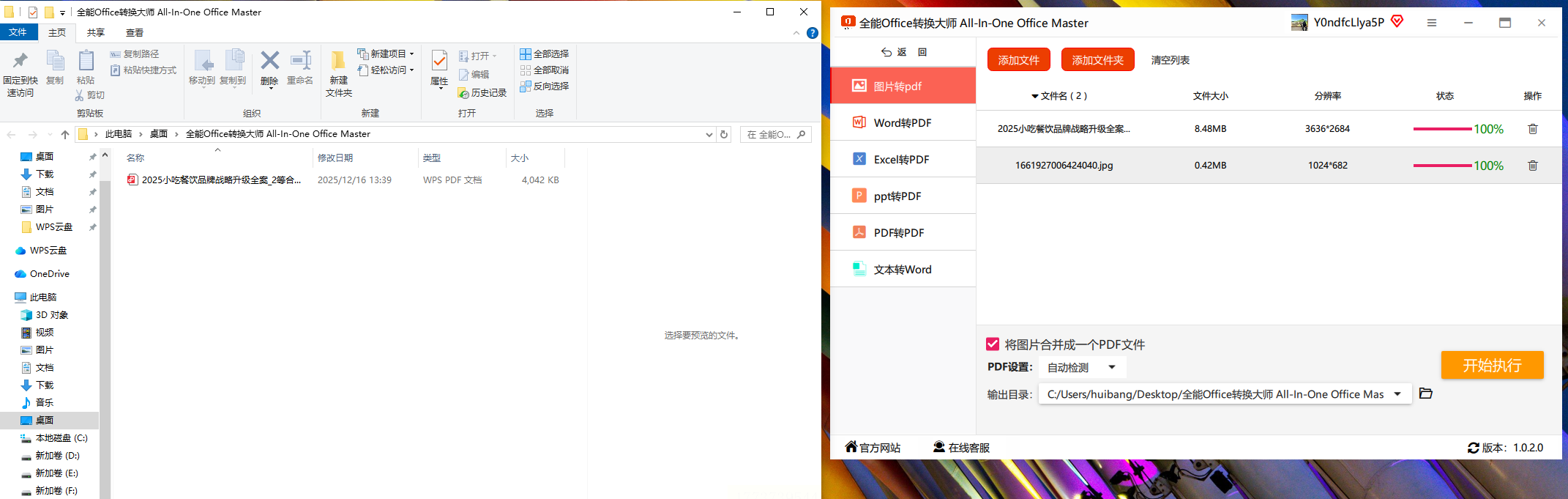Viewport: 1568px width, 499px height.
Task: Click 清空列表 to clear list
Action: click(1170, 60)
